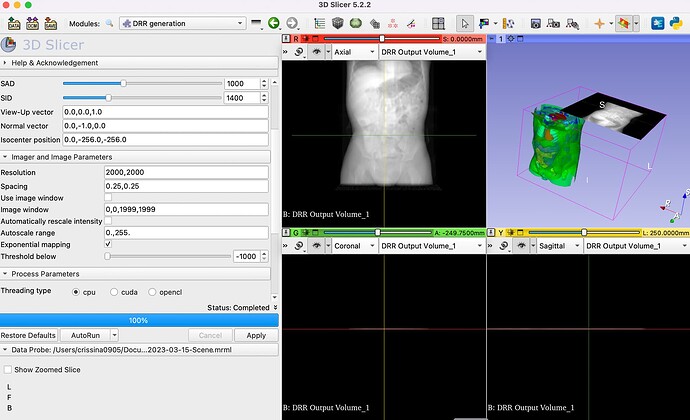Viewport: 690px width, 420px height.
Task: Open the Axial orientation dropdown
Action: pyautogui.click(x=352, y=51)
